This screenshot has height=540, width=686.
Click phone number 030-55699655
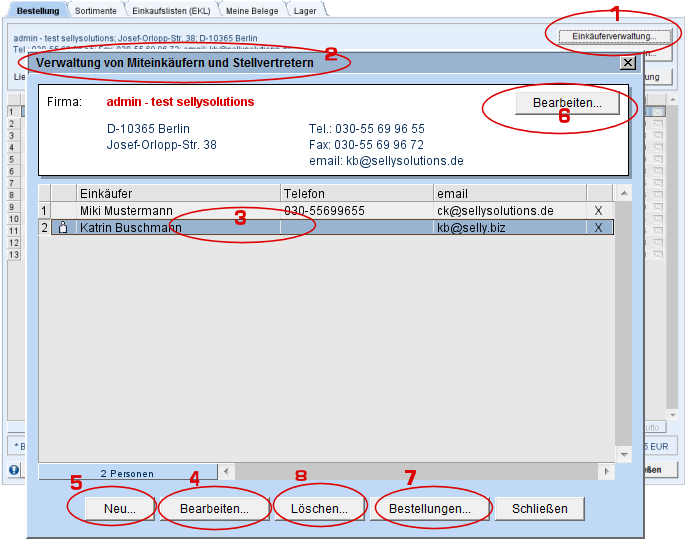(324, 211)
